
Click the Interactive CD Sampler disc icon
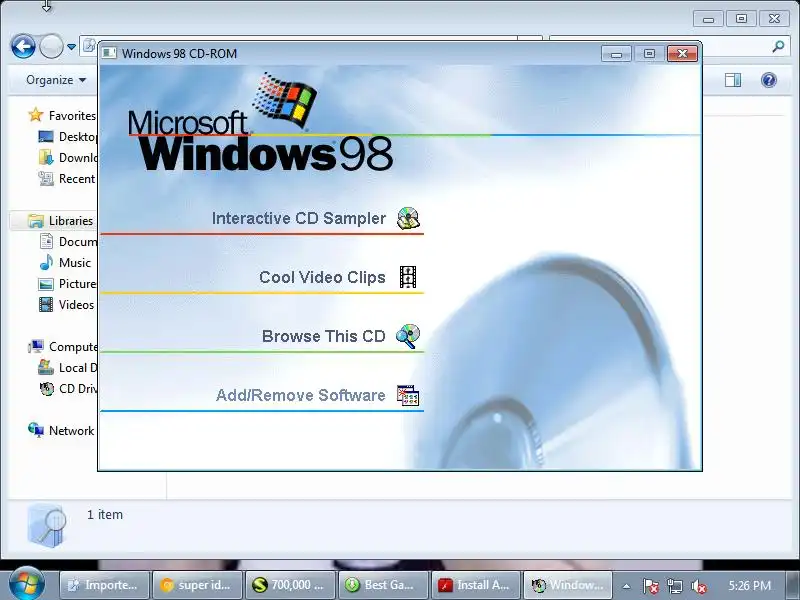pyautogui.click(x=408, y=218)
